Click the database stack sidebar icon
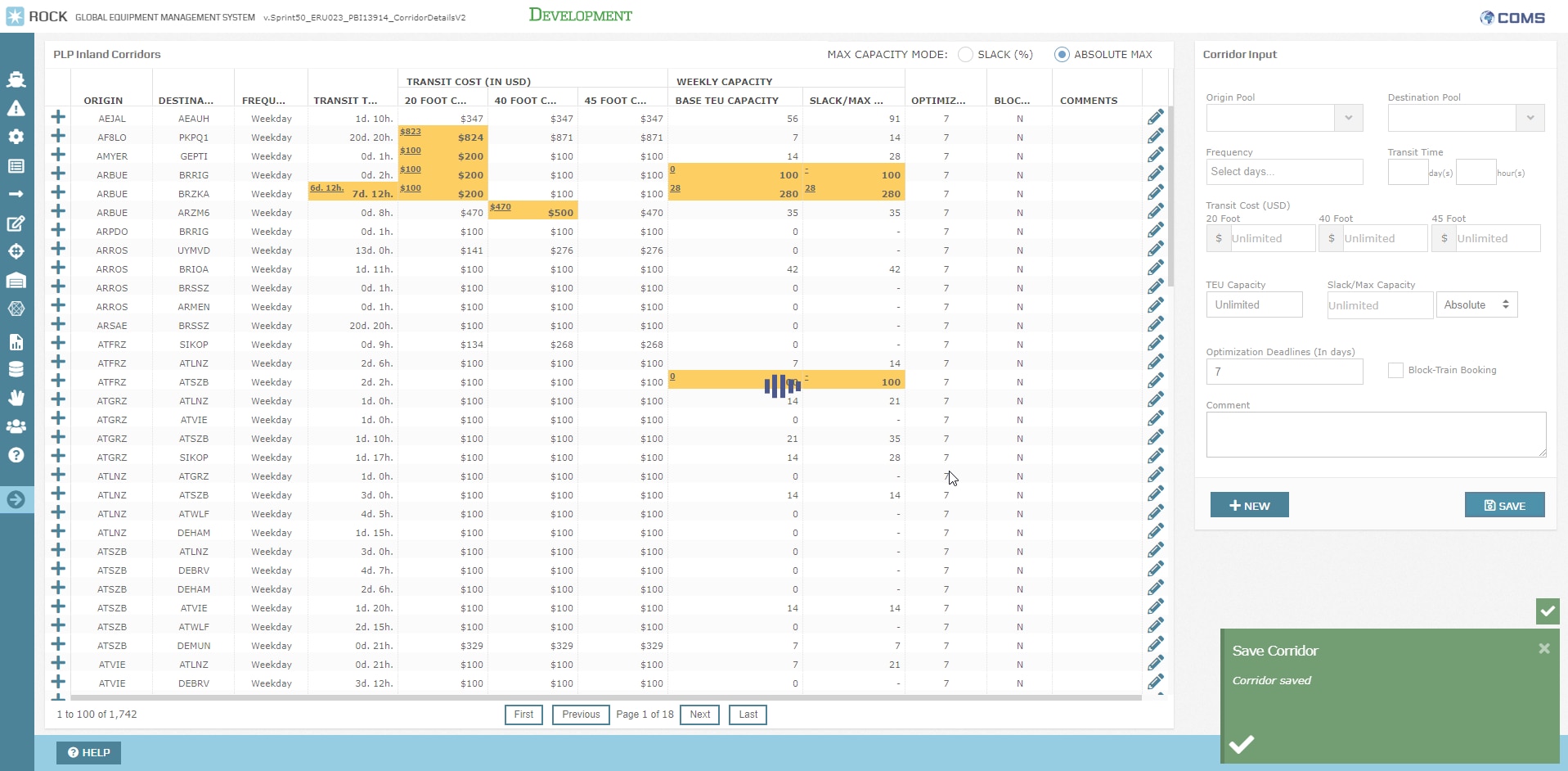 pyautogui.click(x=16, y=369)
